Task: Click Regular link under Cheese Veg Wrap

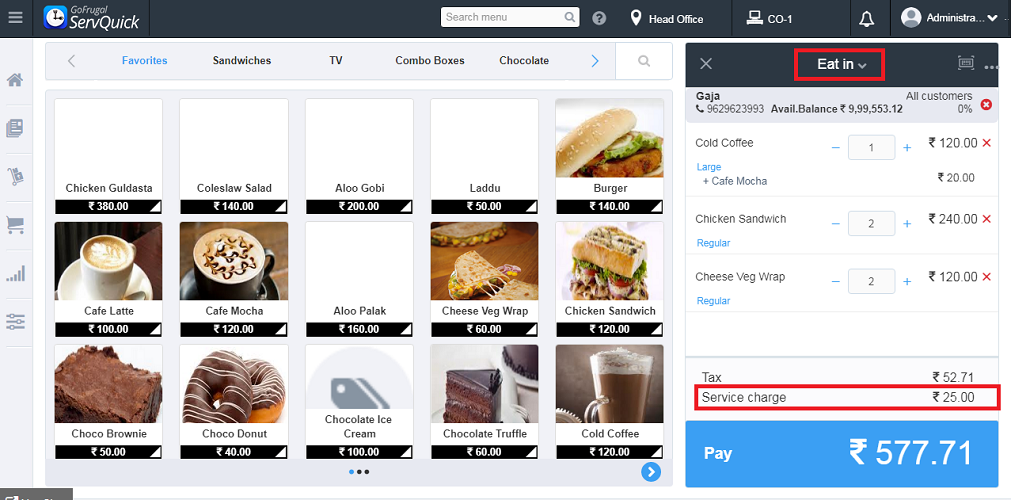Action: [x=713, y=301]
